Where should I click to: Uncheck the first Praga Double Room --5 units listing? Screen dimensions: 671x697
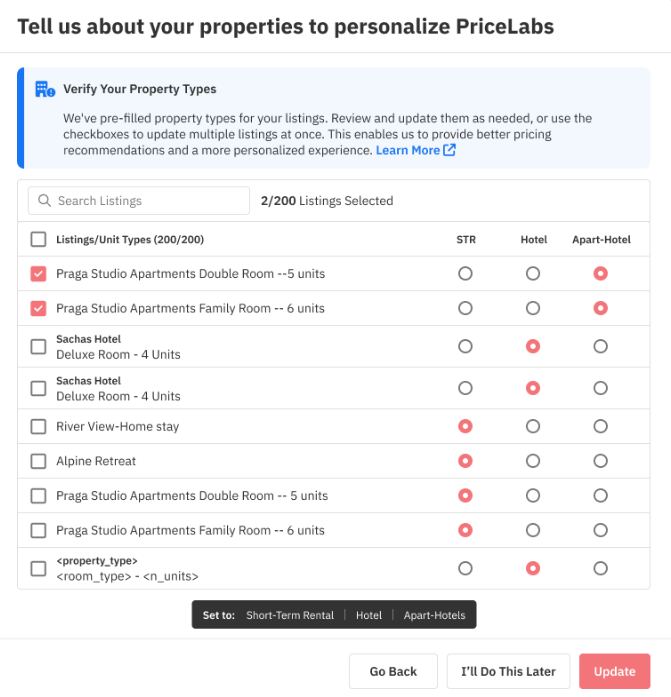click(x=38, y=273)
